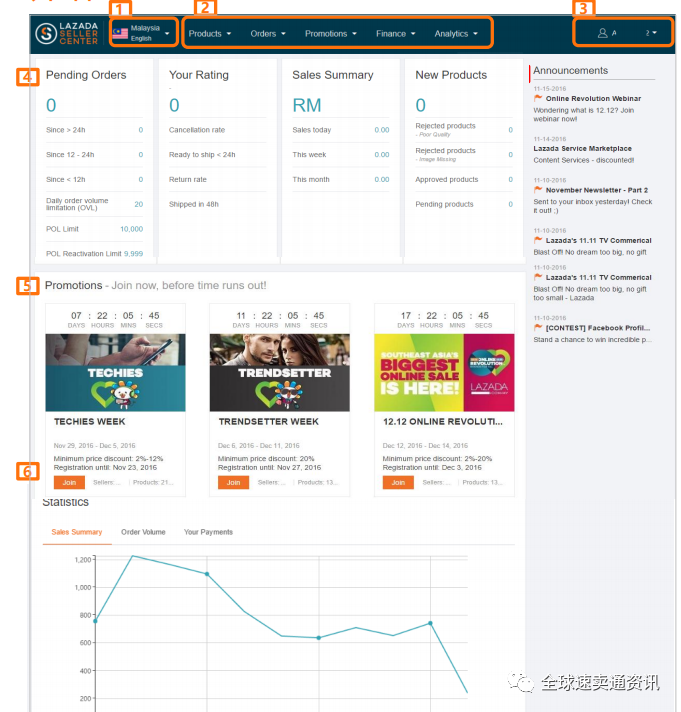Click the Online Revolution Webinar flag icon
Image resolution: width=681 pixels, height=712 pixels.
click(x=538, y=98)
